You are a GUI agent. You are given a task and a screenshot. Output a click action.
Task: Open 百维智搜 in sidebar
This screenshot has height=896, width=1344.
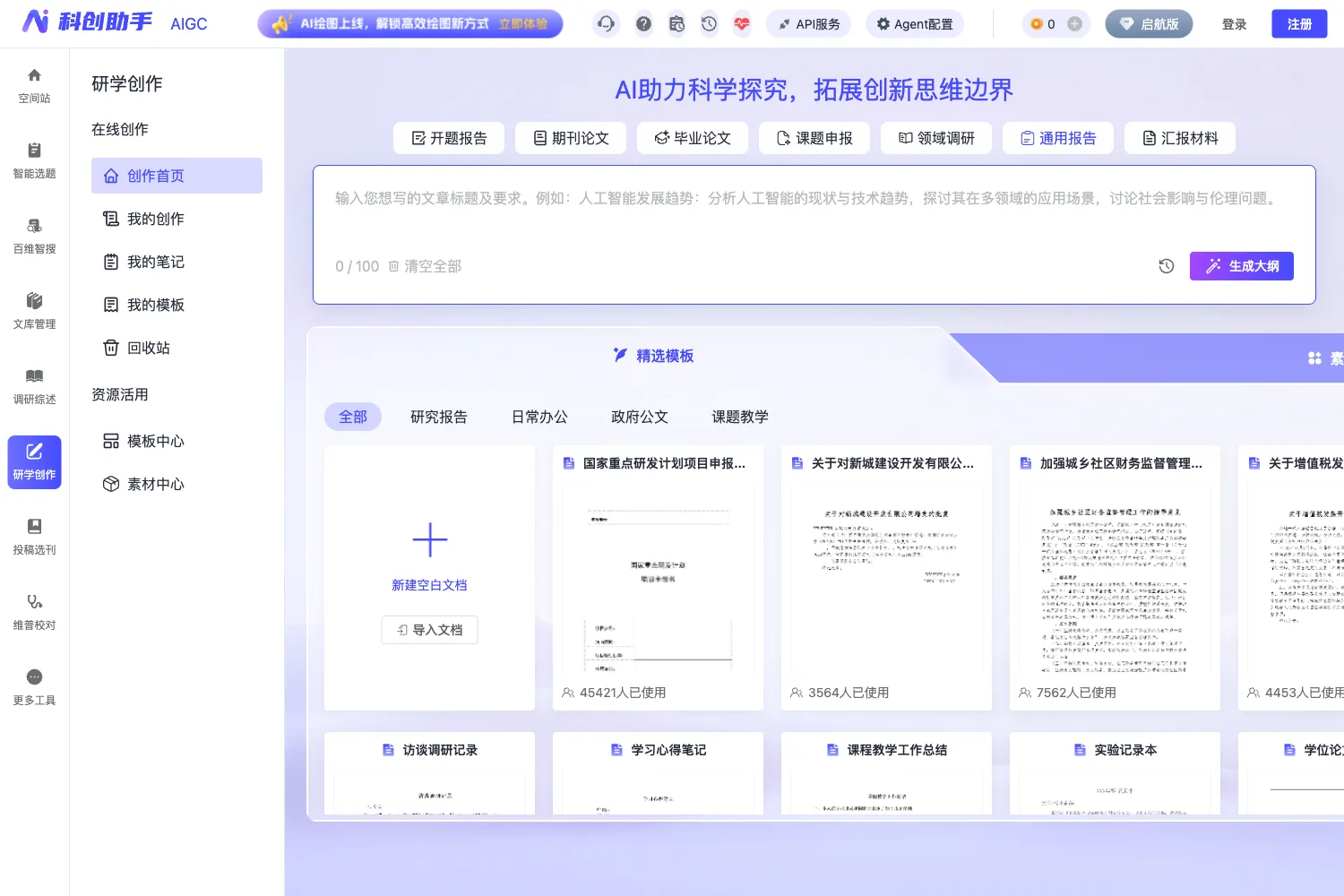point(34,237)
